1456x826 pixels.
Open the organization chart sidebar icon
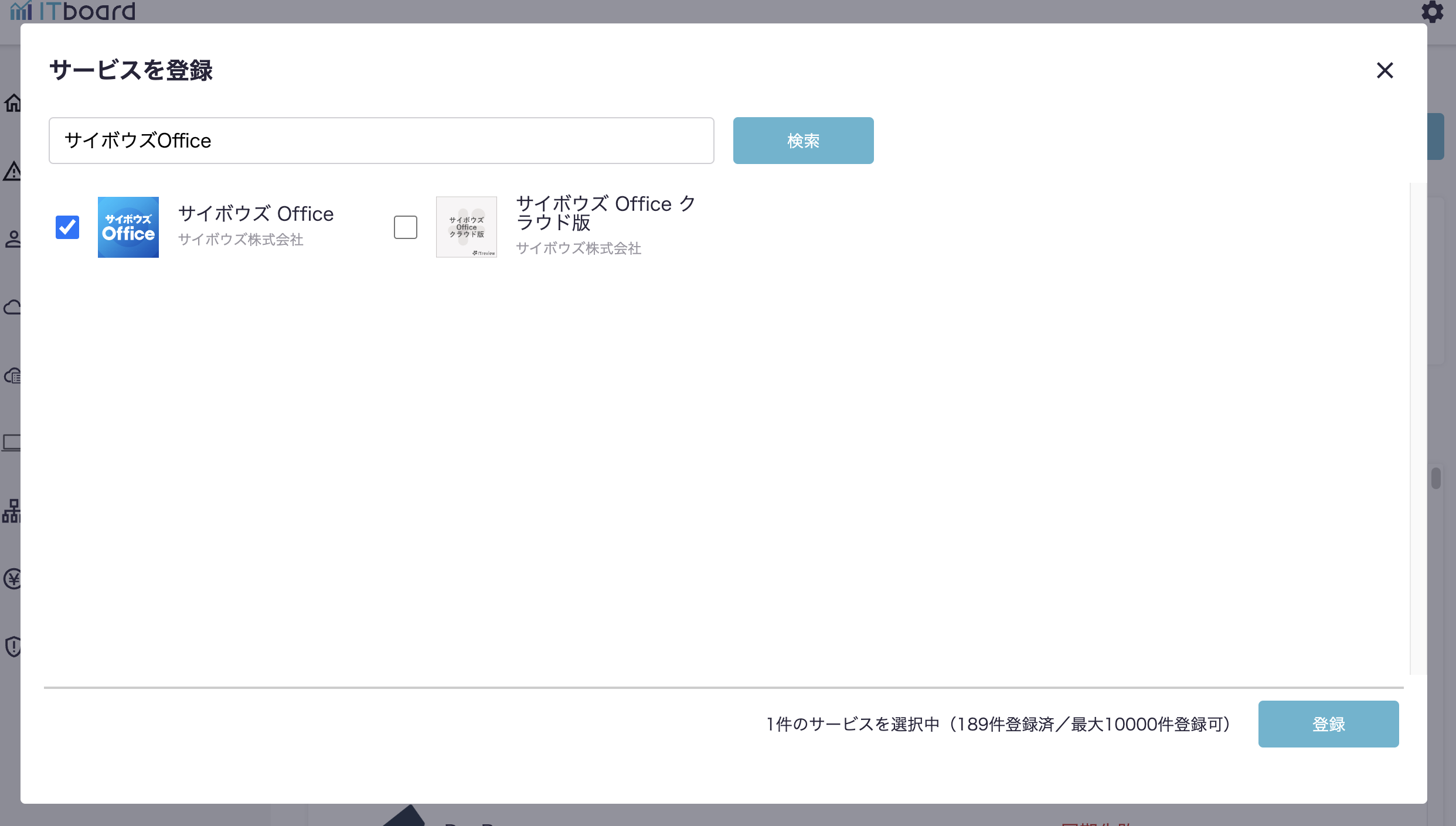[12, 511]
